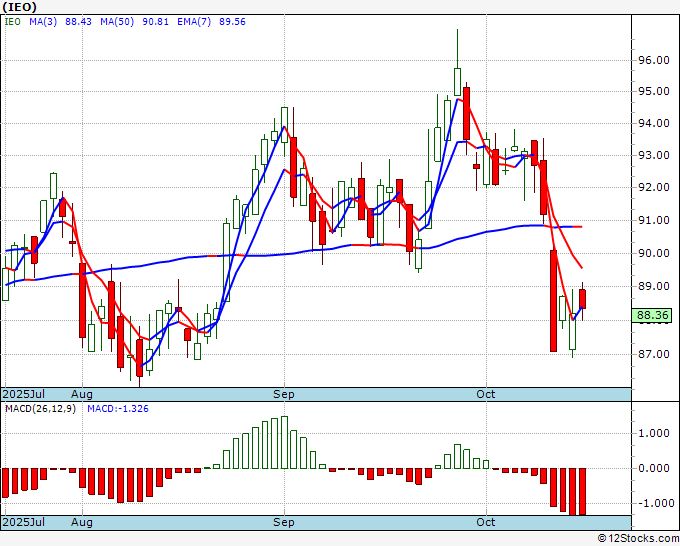This screenshot has width=680, height=546.
Task: Click the Sep label on MACD axis
Action: (284, 522)
